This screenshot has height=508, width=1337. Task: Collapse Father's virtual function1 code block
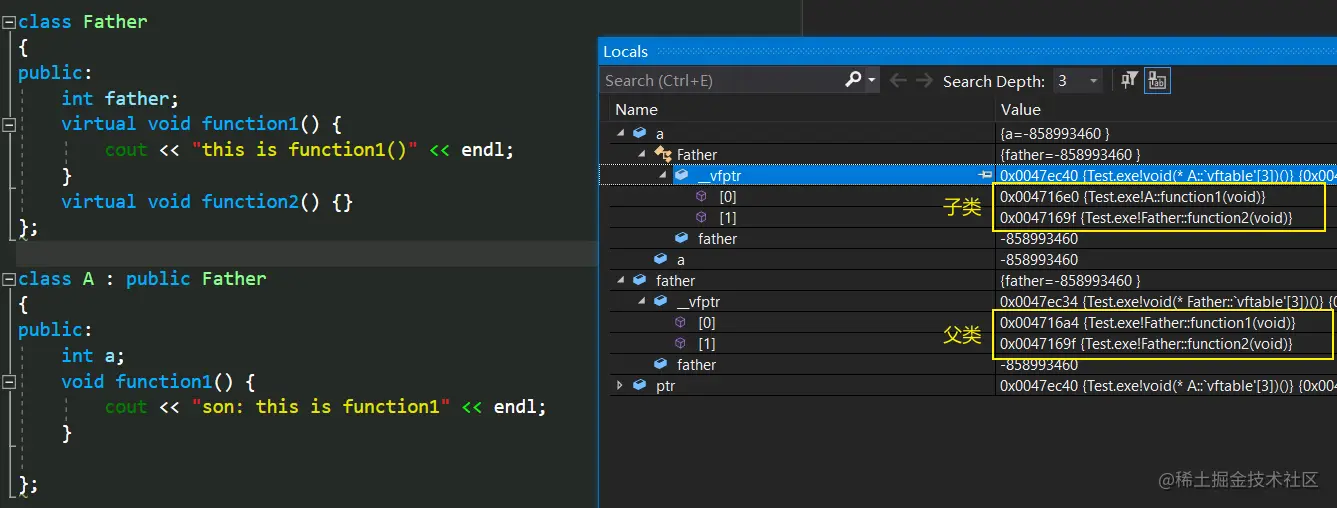[x=9, y=124]
